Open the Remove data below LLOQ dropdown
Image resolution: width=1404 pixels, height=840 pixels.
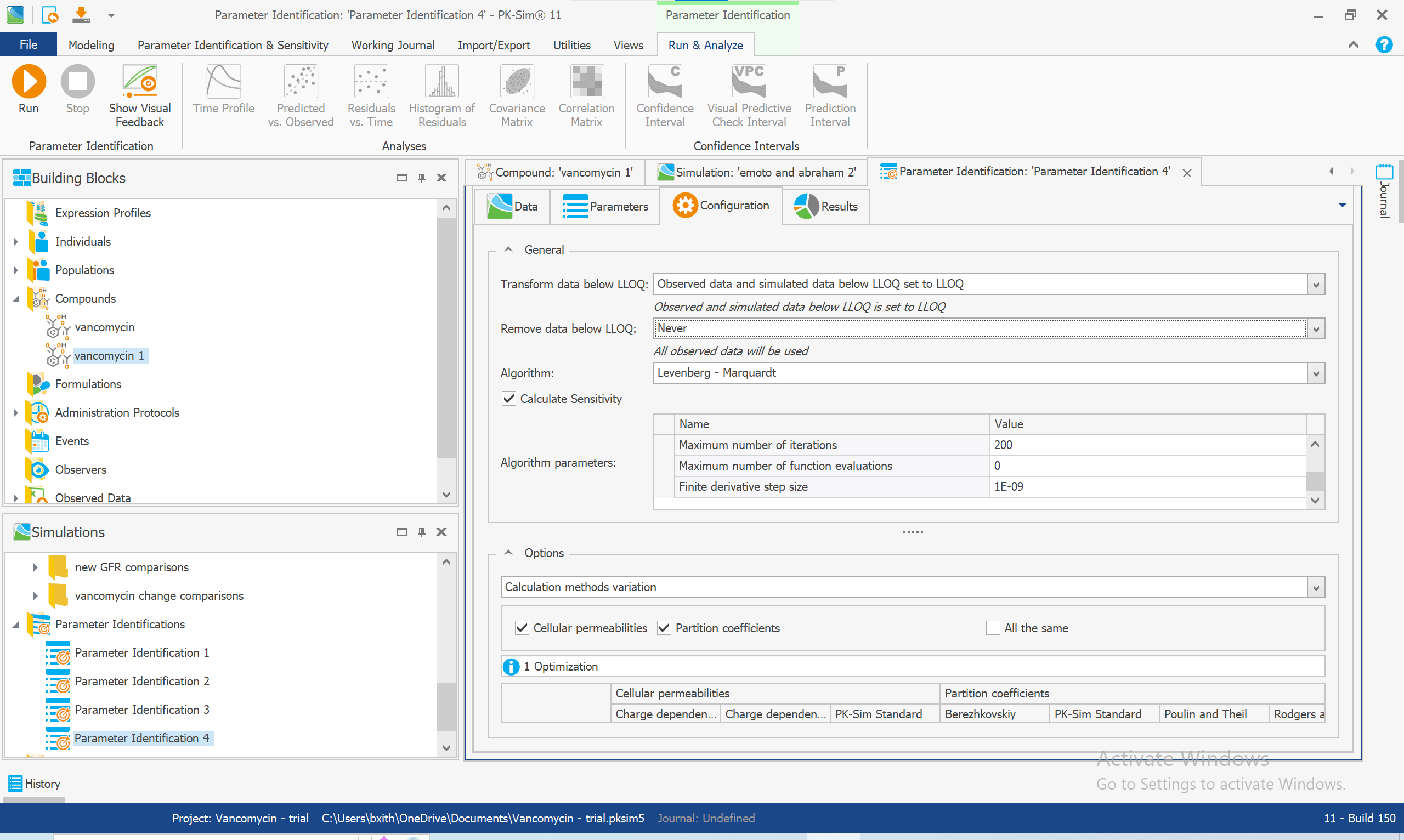1316,328
